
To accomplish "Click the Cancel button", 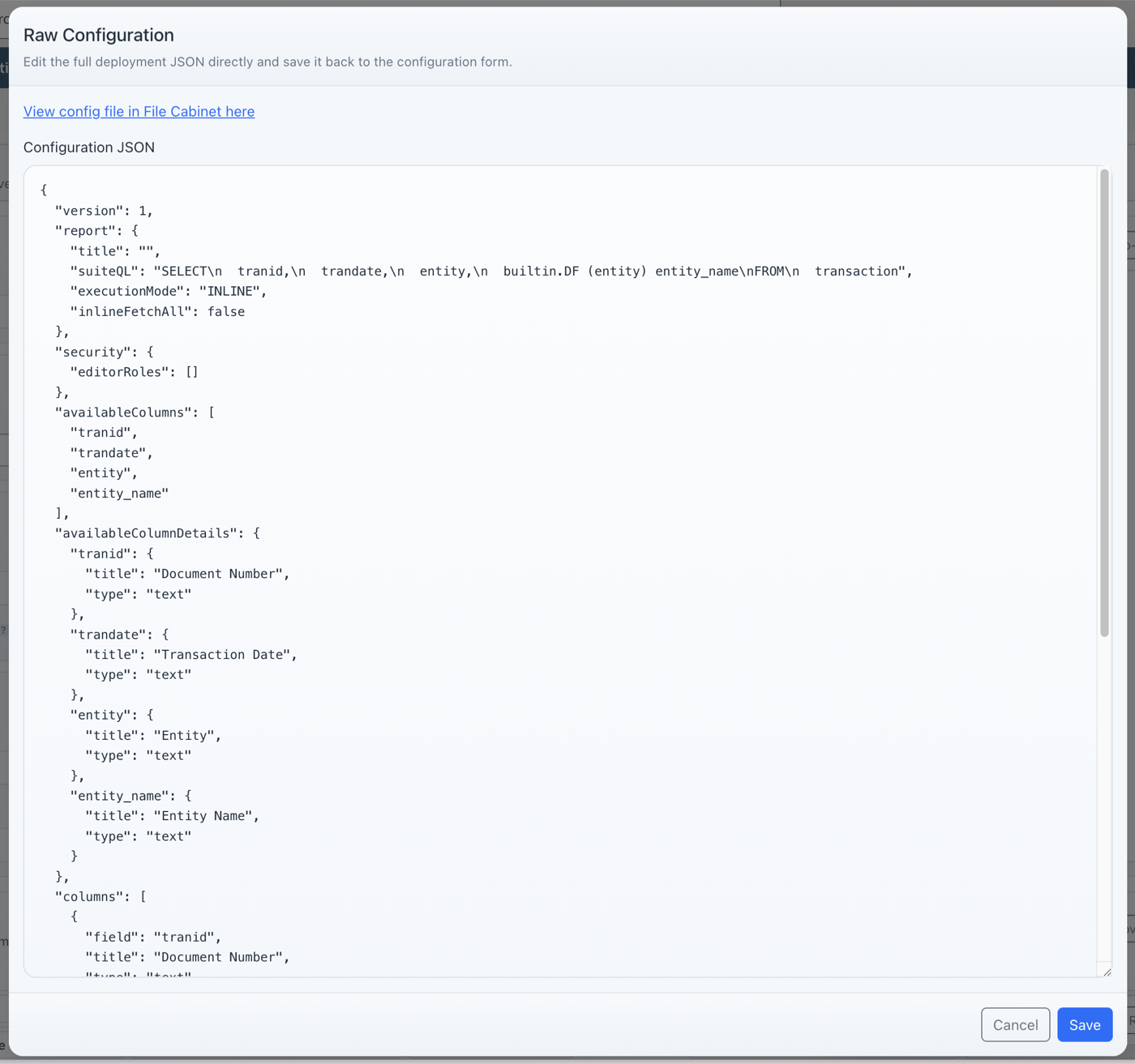I will [1015, 1024].
